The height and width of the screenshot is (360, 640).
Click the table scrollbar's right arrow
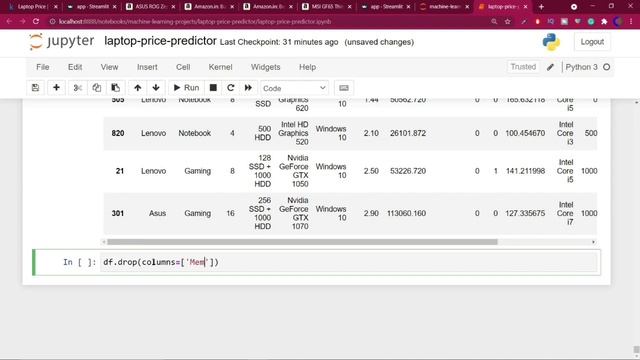point(593,242)
